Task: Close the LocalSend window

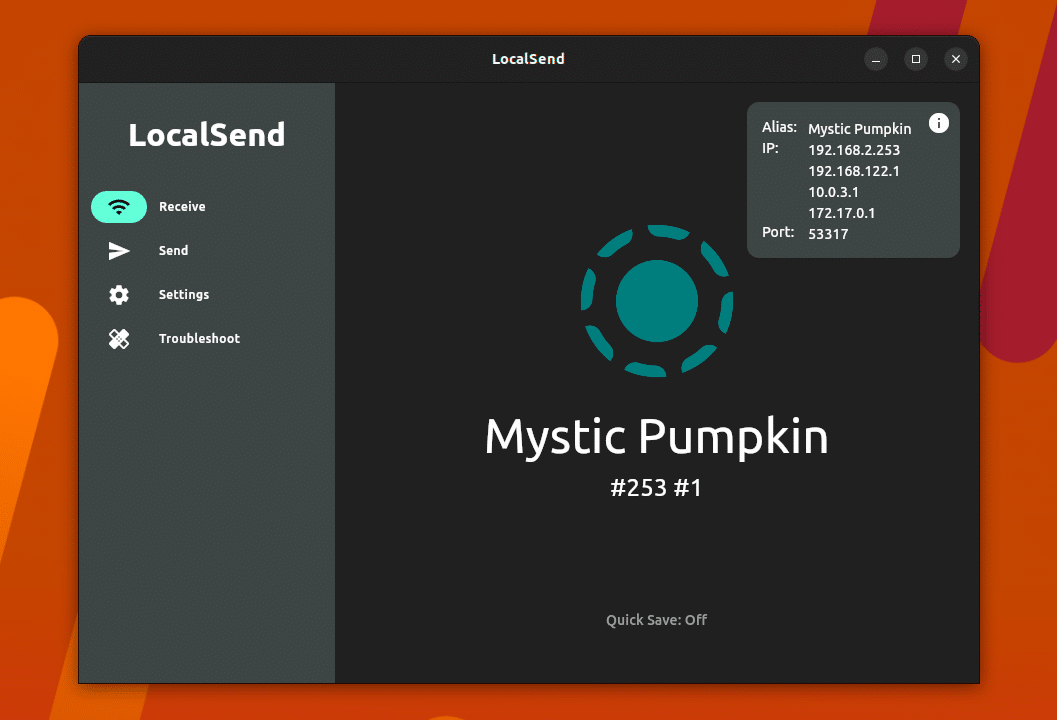Action: click(955, 59)
